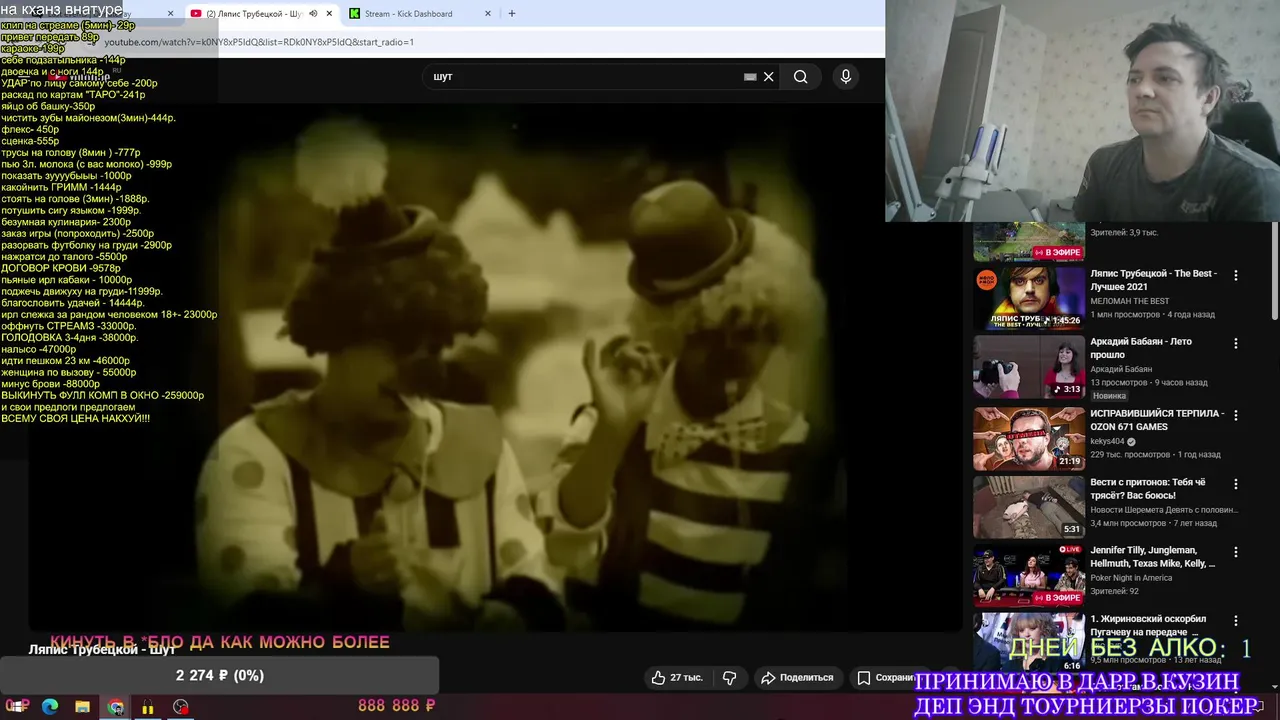Dislike the video with thumbs down
The image size is (1280, 720).
tap(730, 677)
